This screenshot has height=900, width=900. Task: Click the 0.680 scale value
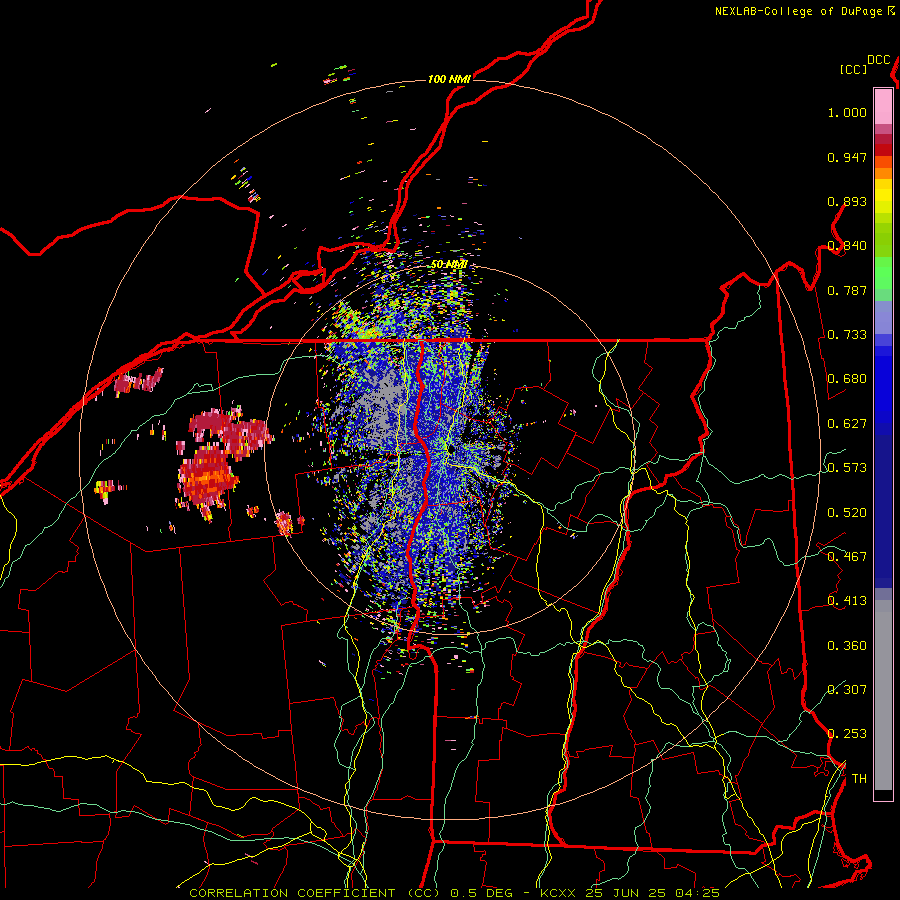(847, 379)
